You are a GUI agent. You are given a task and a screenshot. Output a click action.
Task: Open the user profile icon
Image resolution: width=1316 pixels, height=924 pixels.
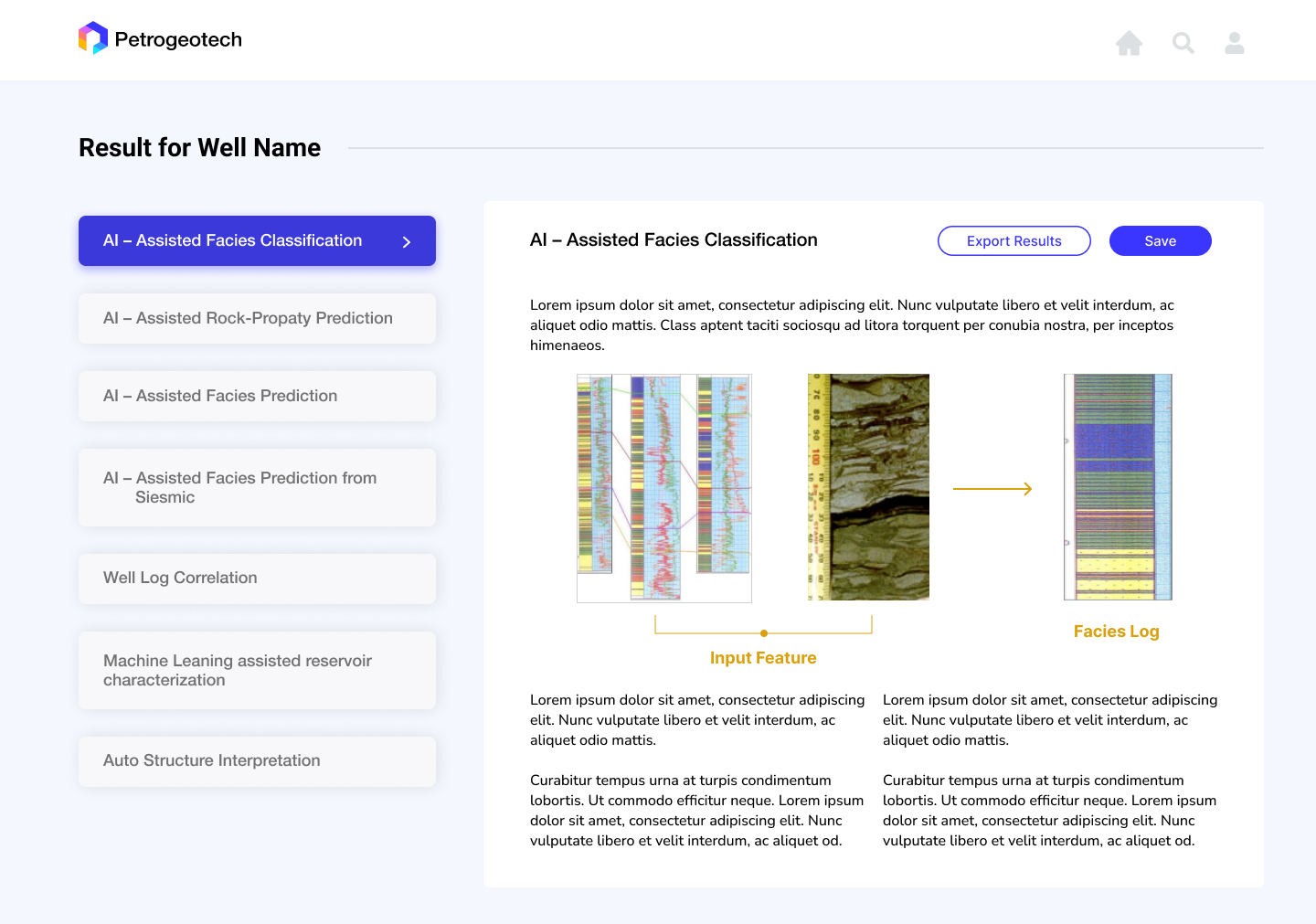tap(1234, 43)
